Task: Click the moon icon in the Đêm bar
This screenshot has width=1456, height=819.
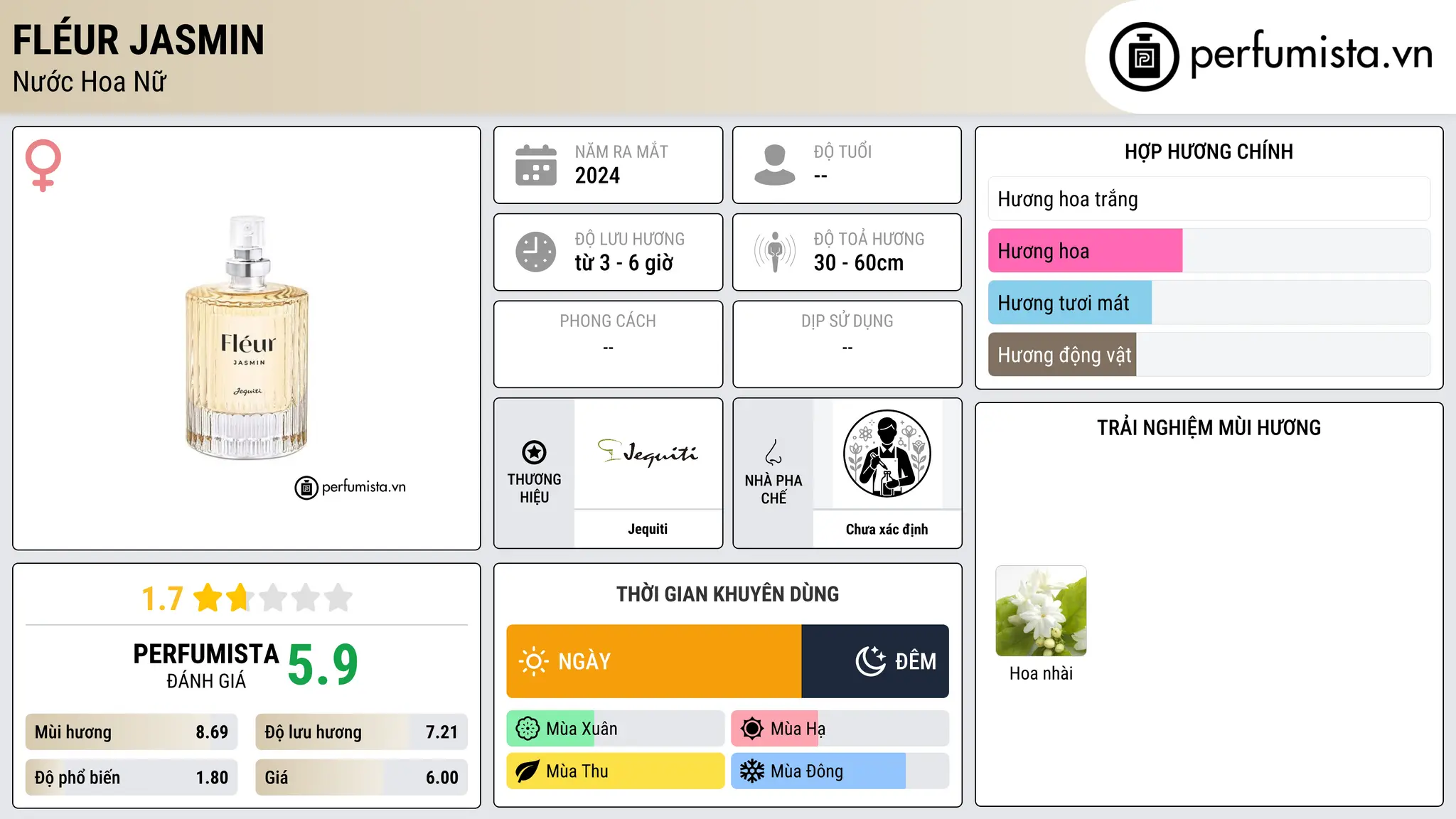Action: coord(870,661)
